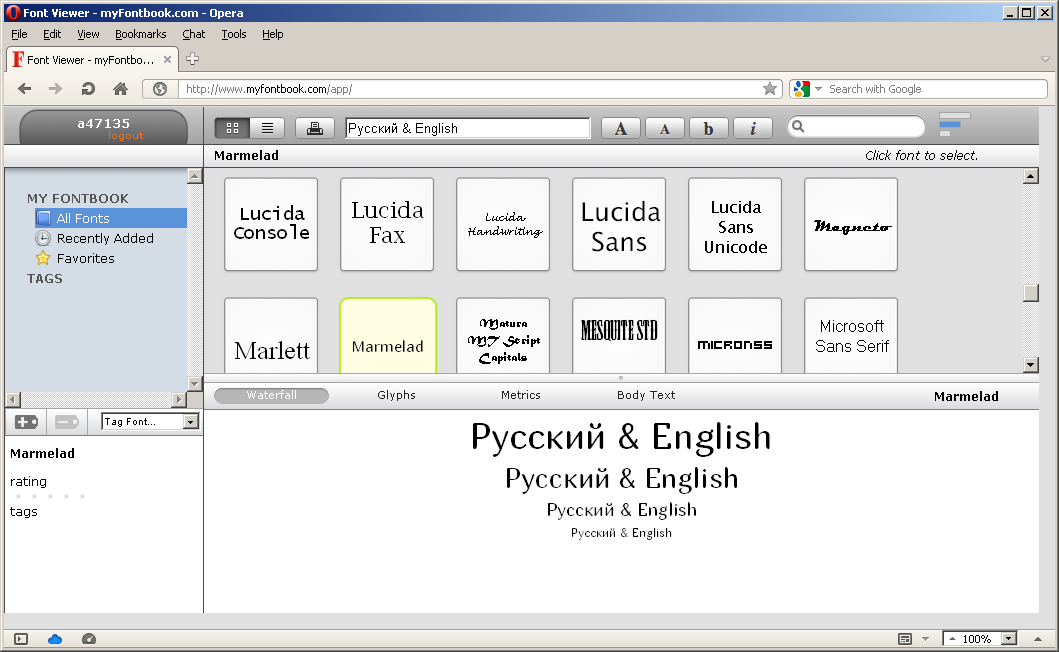1059x652 pixels.
Task: Open the Edit menu
Action: click(x=52, y=34)
